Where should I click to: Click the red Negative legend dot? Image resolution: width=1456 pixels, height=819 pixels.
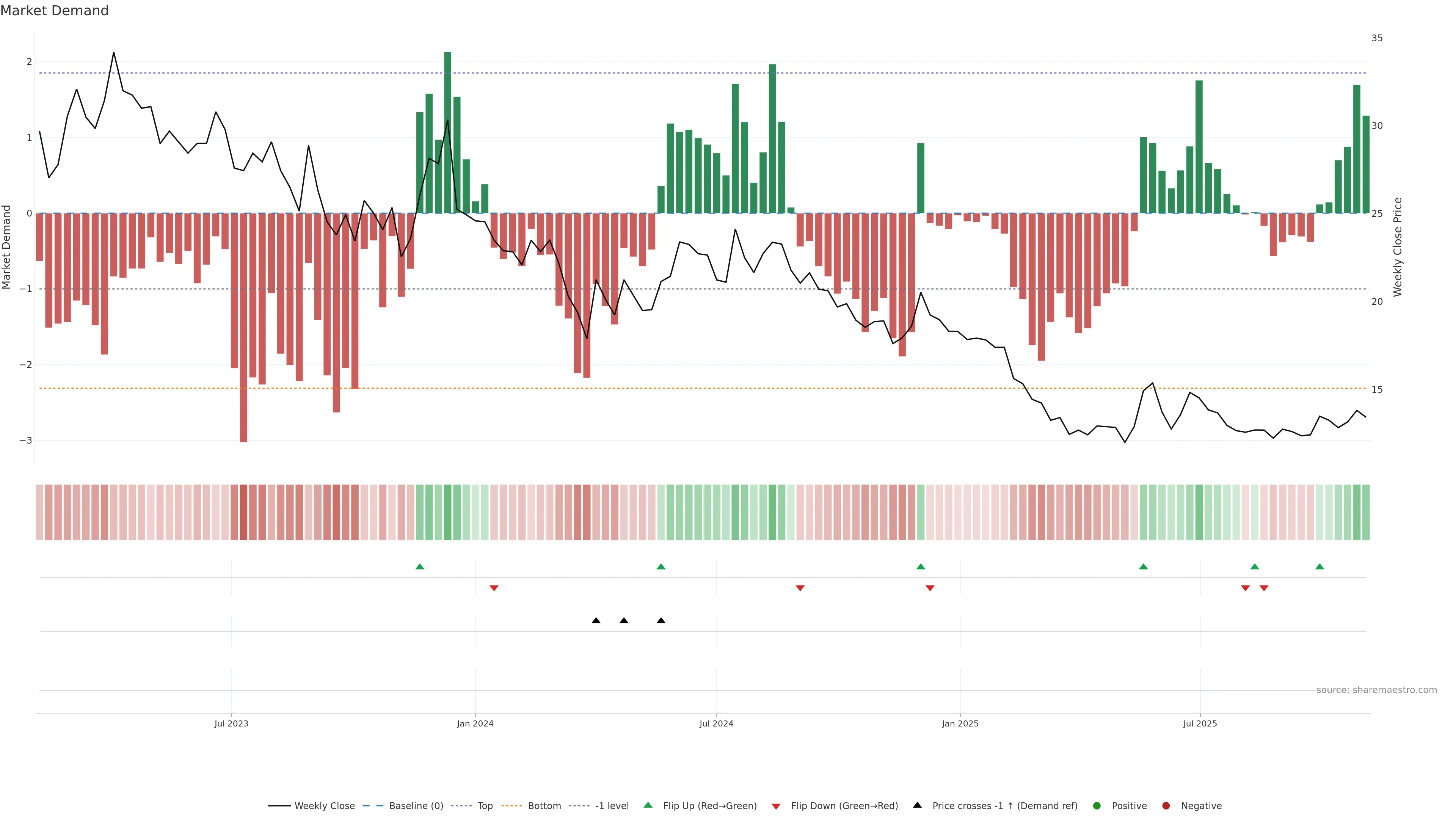1166,806
